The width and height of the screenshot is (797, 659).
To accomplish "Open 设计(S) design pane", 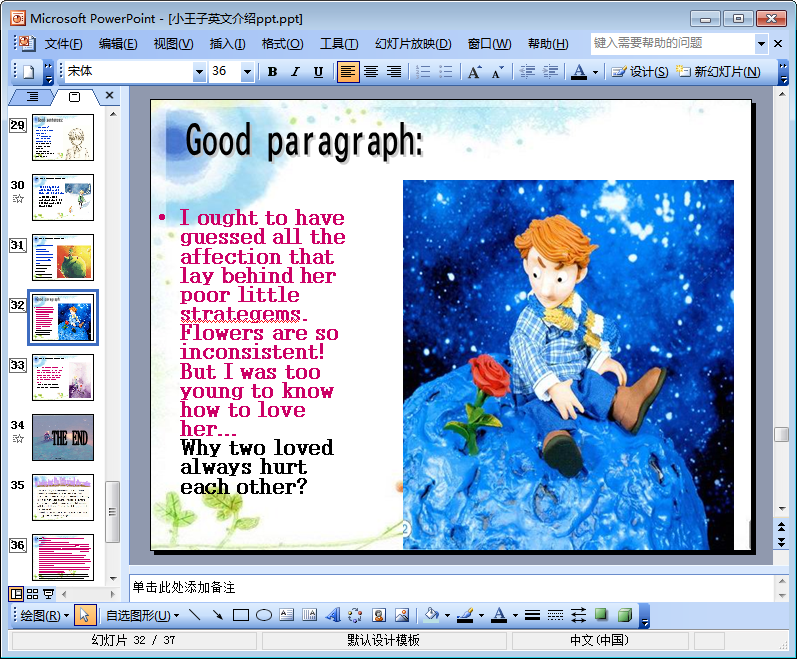I will click(x=640, y=72).
